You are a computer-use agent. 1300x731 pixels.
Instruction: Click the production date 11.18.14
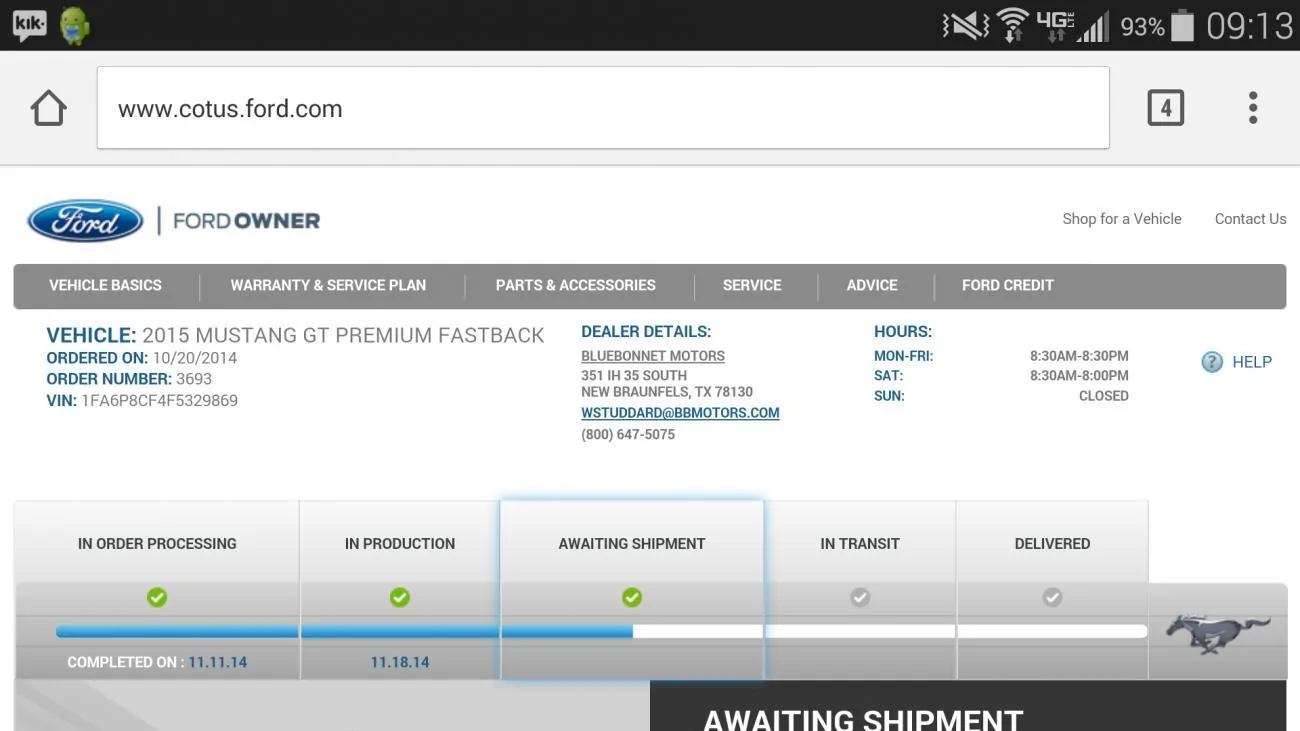(x=400, y=662)
